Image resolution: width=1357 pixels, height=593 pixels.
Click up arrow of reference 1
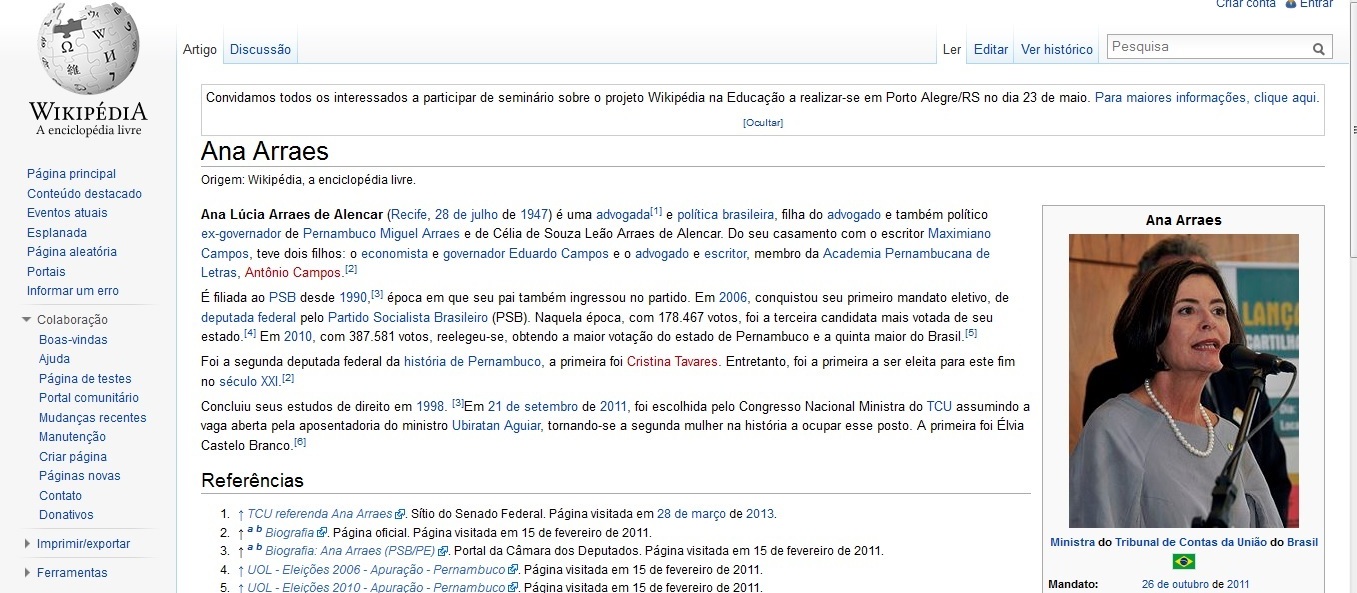[x=241, y=514]
